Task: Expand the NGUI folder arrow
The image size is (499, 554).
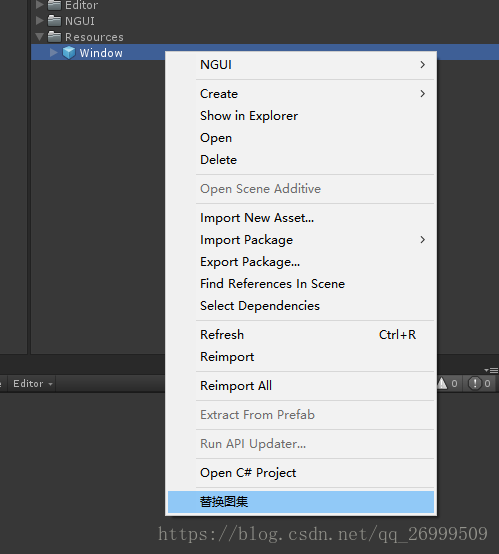Action: pyautogui.click(x=40, y=21)
